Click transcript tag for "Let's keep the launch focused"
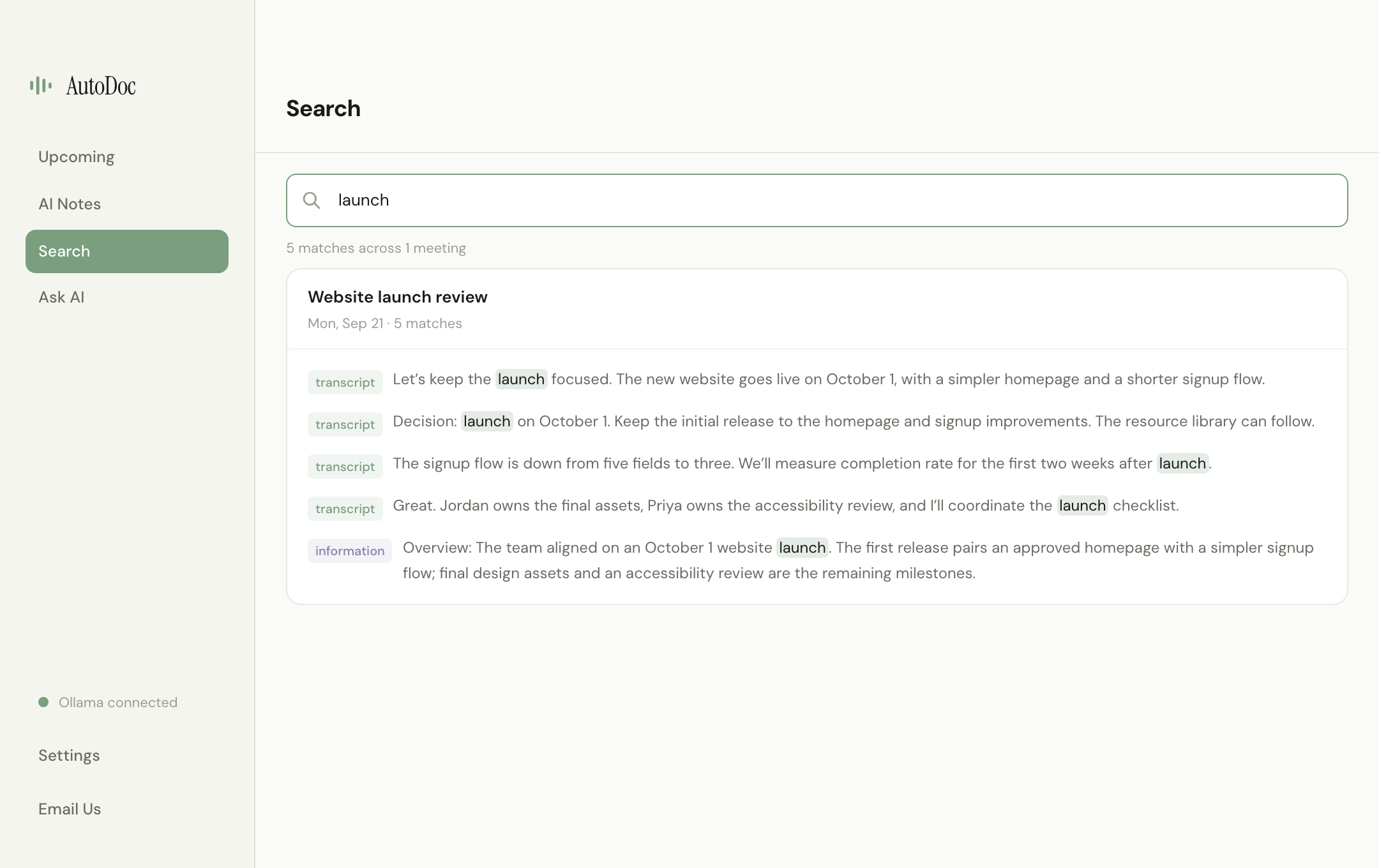Viewport: 1379px width, 868px height. (x=345, y=382)
